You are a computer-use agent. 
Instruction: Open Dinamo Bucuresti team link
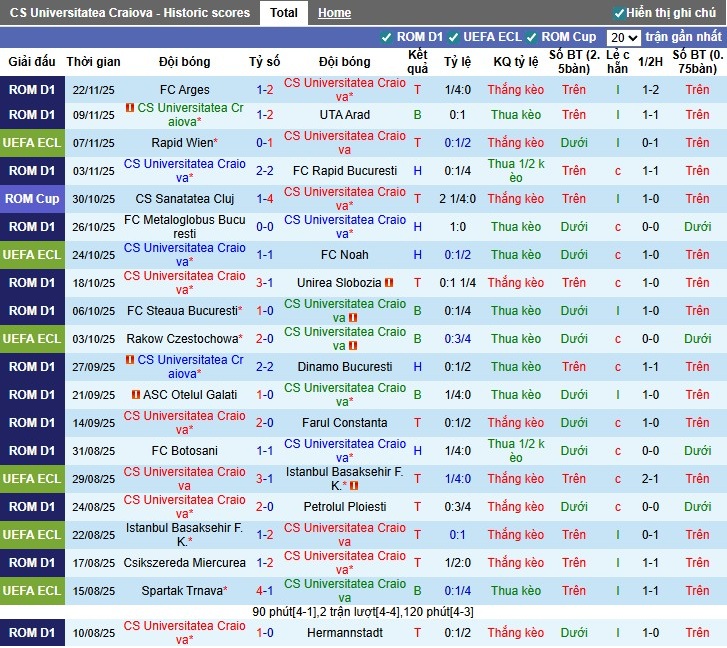344,367
